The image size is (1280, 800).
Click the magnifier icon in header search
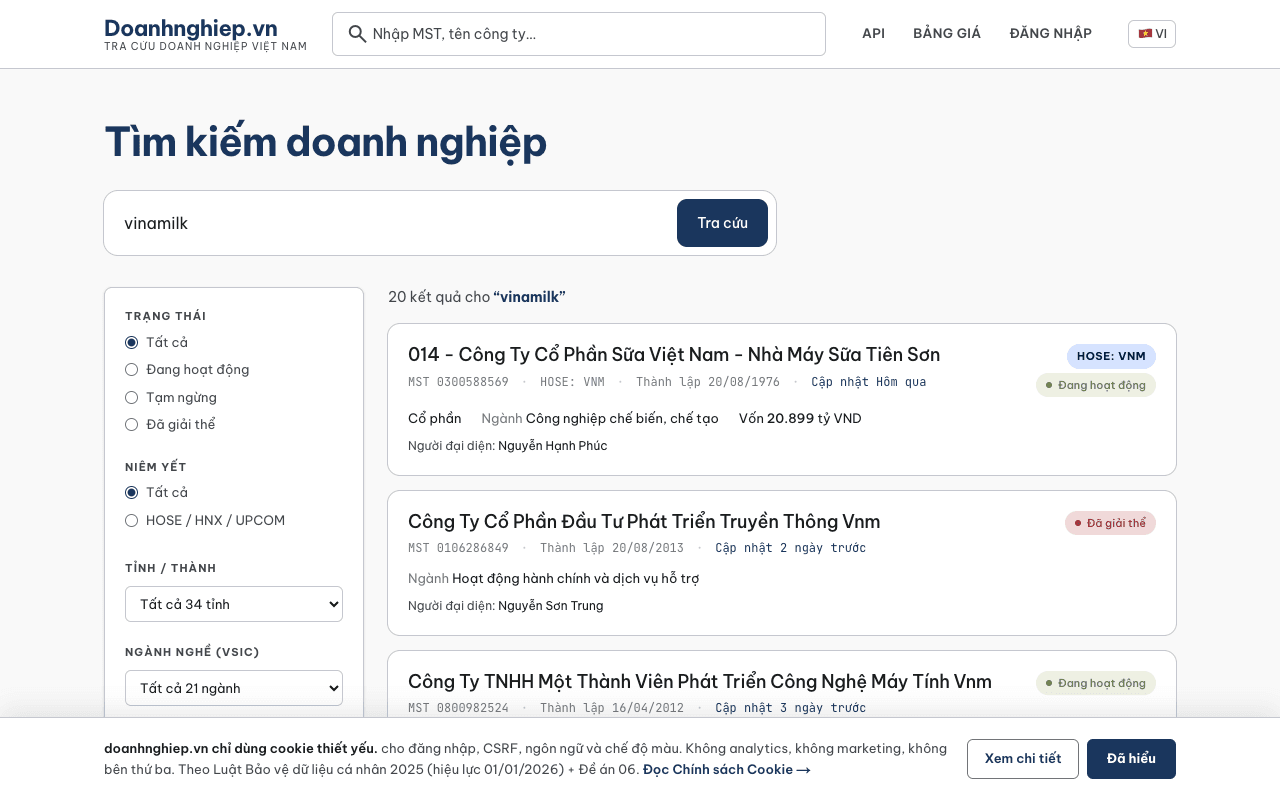click(x=357, y=34)
